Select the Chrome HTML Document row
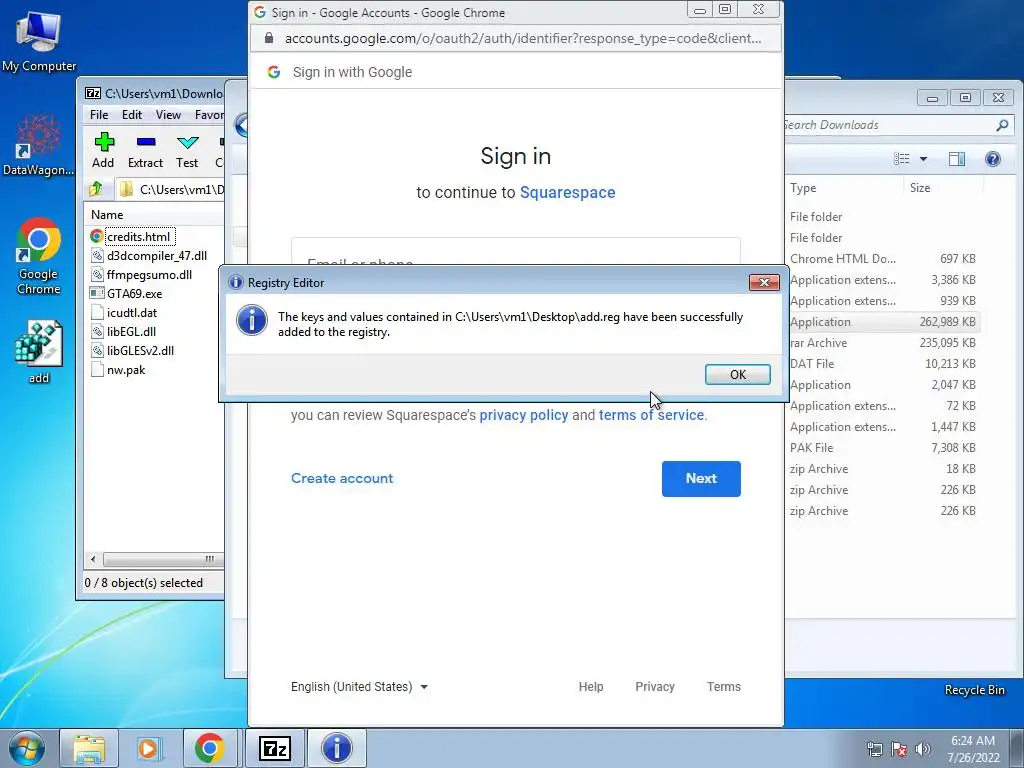1024x768 pixels. (x=882, y=259)
